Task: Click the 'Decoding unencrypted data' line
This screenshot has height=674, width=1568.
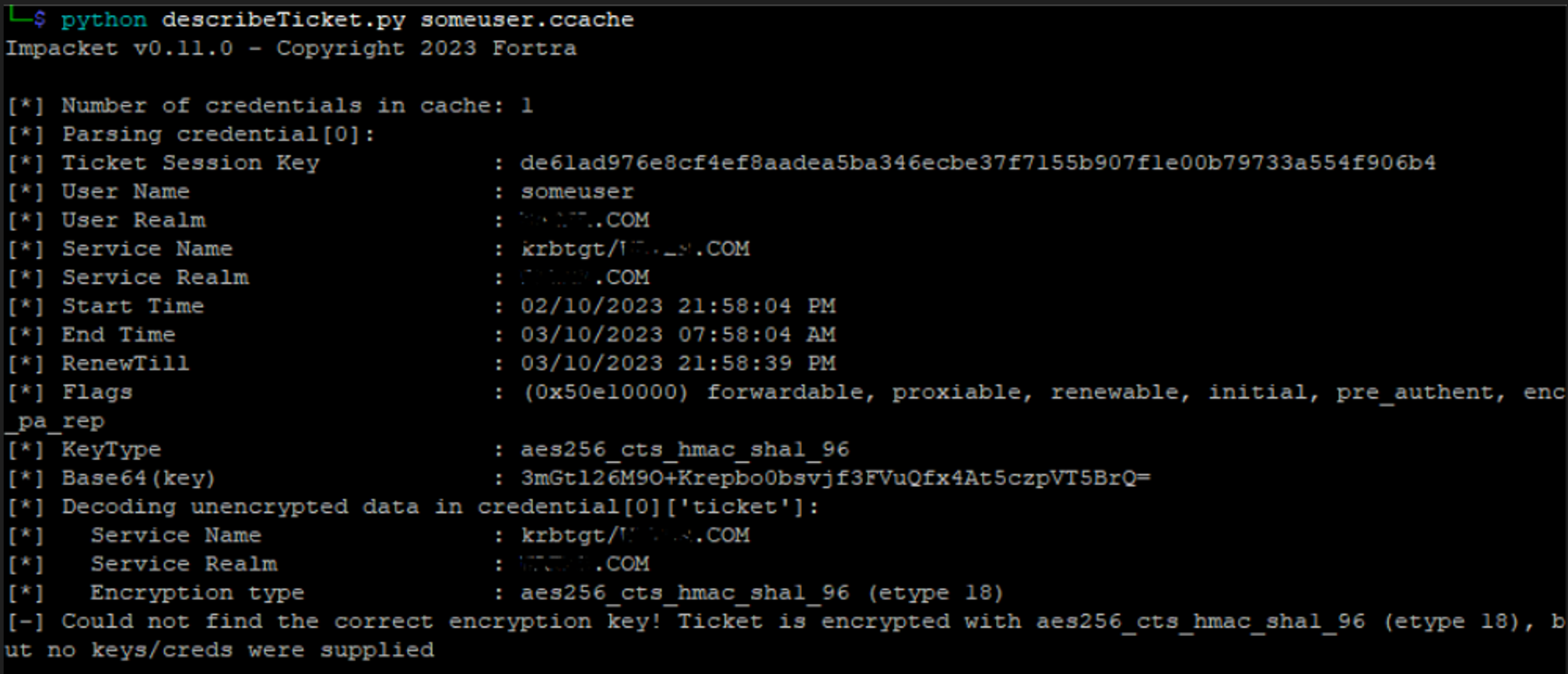Action: [412, 506]
